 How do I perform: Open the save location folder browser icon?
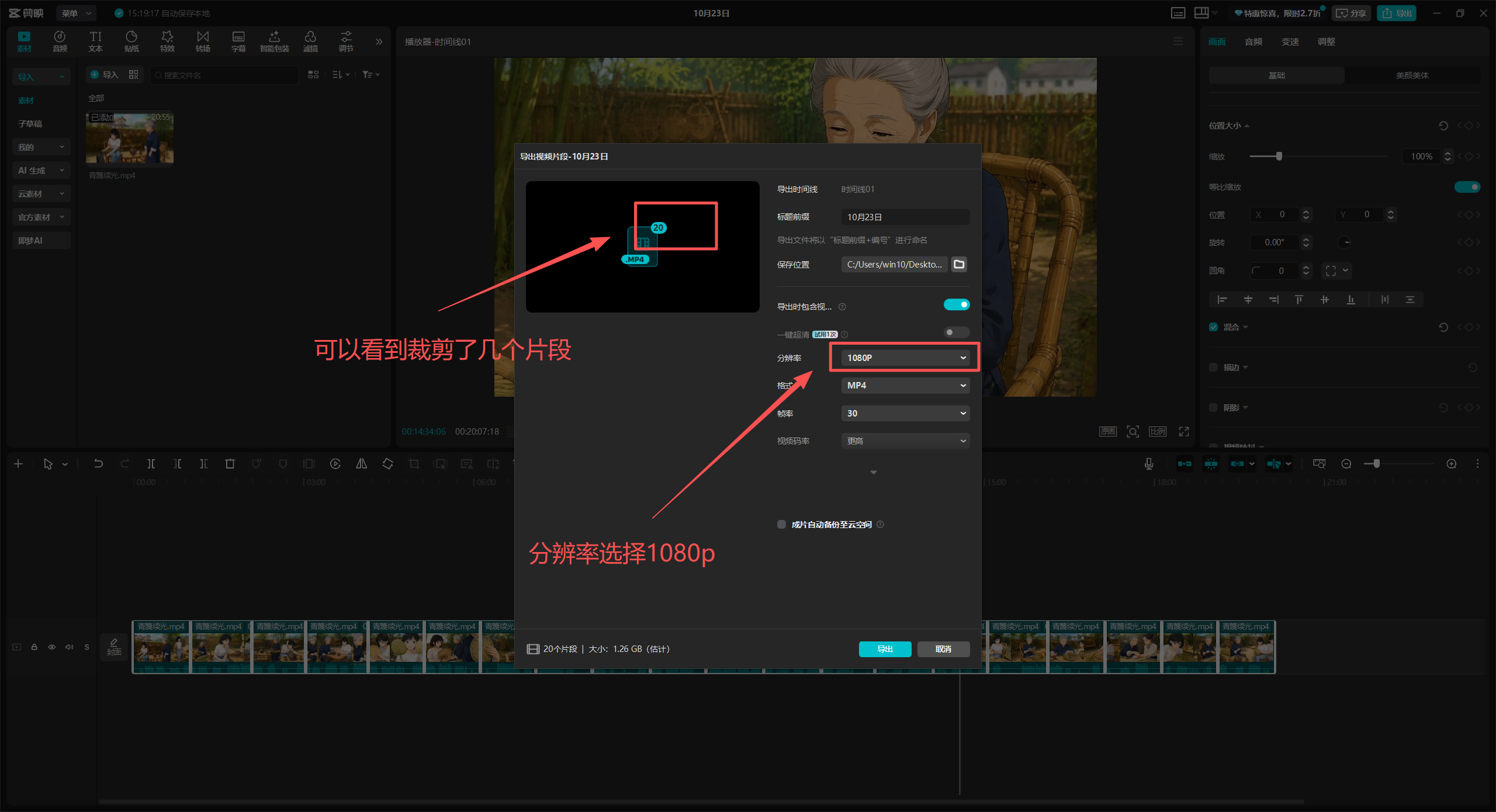(959, 265)
